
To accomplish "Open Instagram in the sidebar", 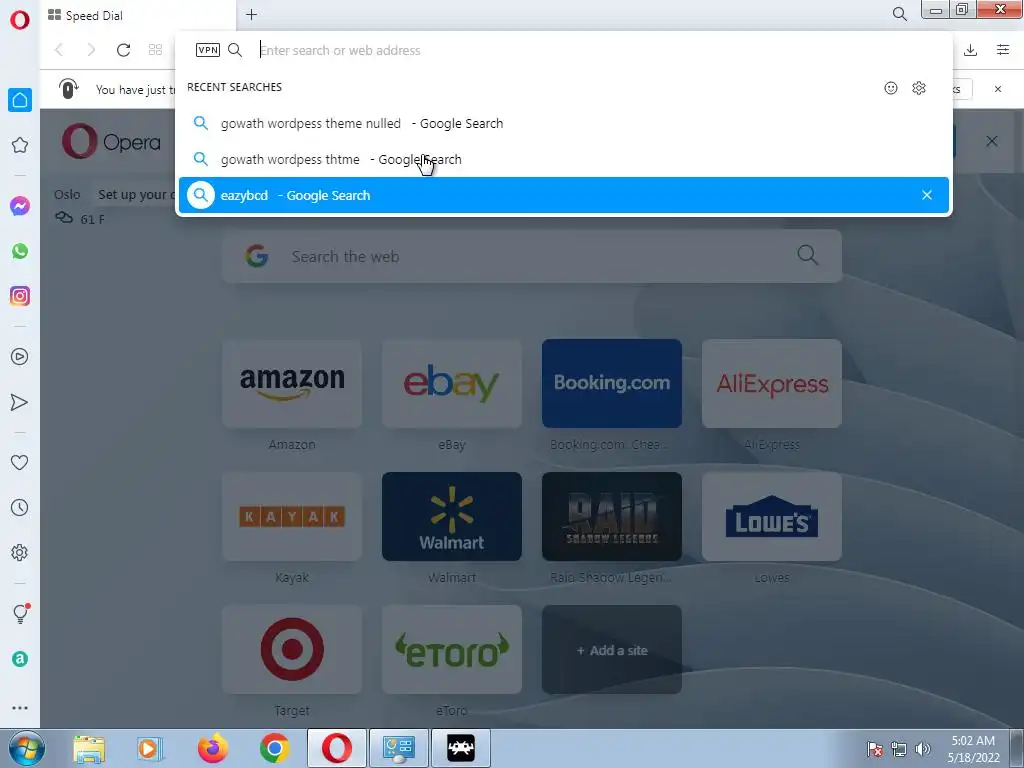I will click(x=20, y=296).
